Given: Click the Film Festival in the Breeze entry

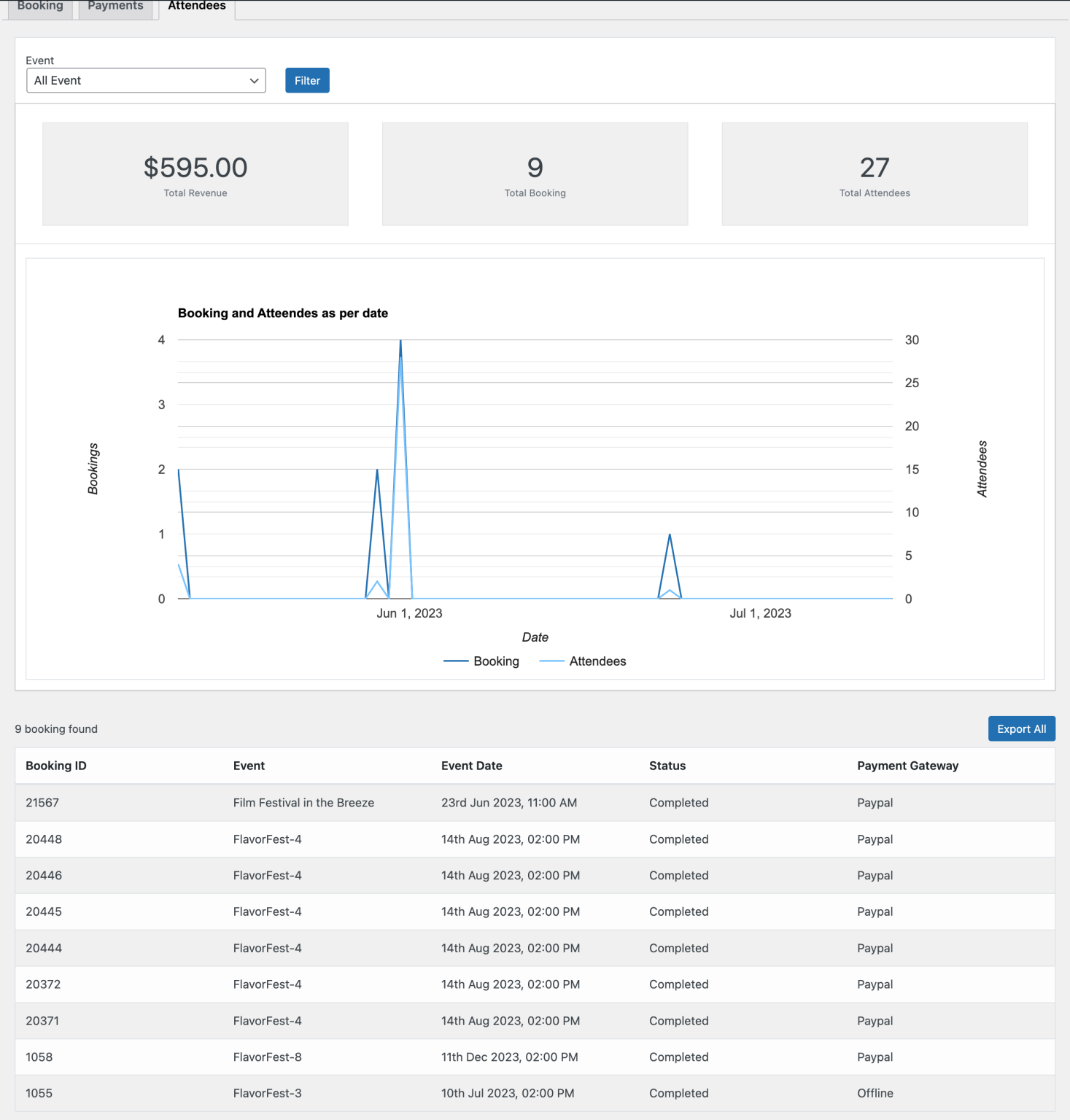Looking at the screenshot, I should (x=303, y=803).
